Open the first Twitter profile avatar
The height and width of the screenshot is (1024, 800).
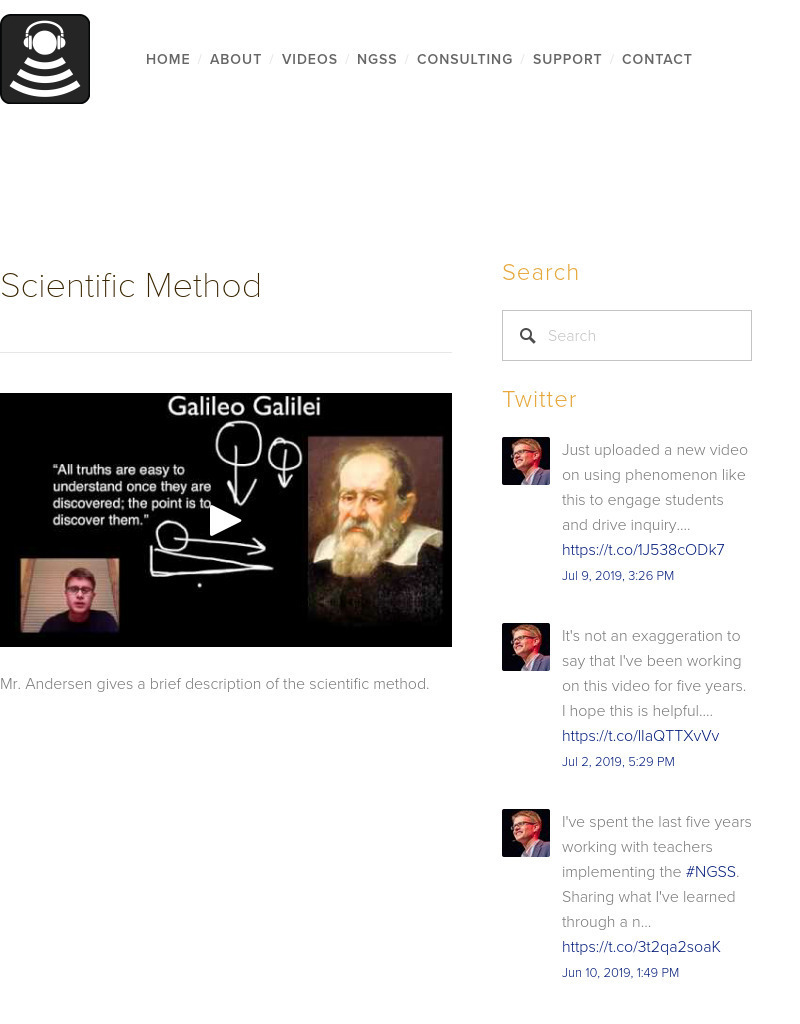coord(525,461)
